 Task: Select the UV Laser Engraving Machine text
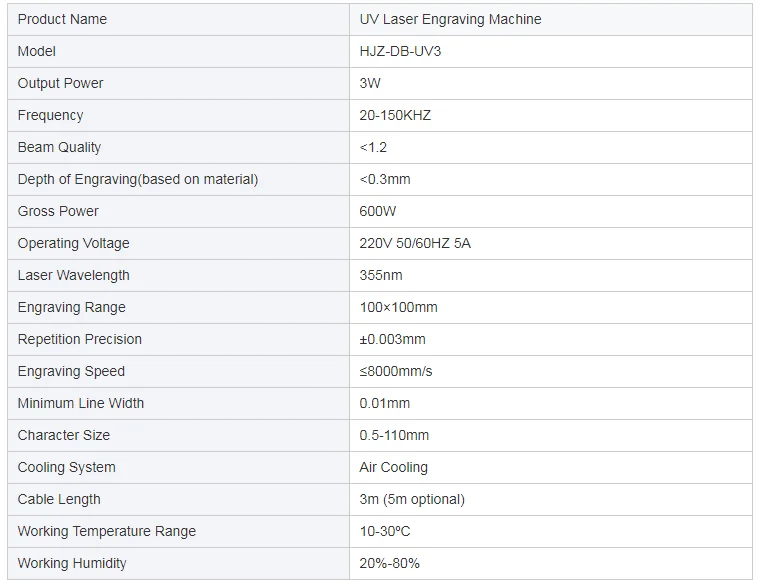coord(450,19)
